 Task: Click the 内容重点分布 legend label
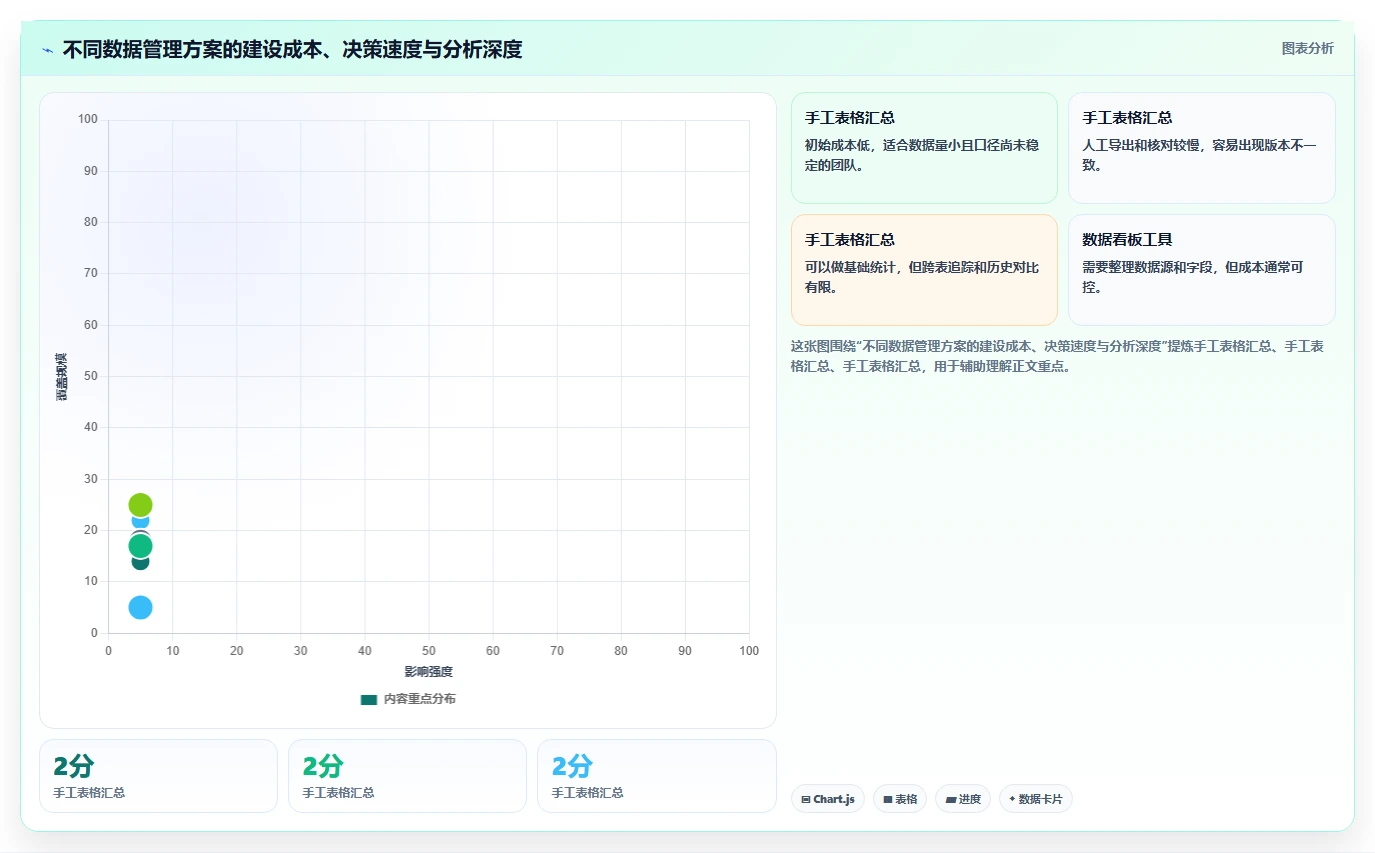click(420, 699)
